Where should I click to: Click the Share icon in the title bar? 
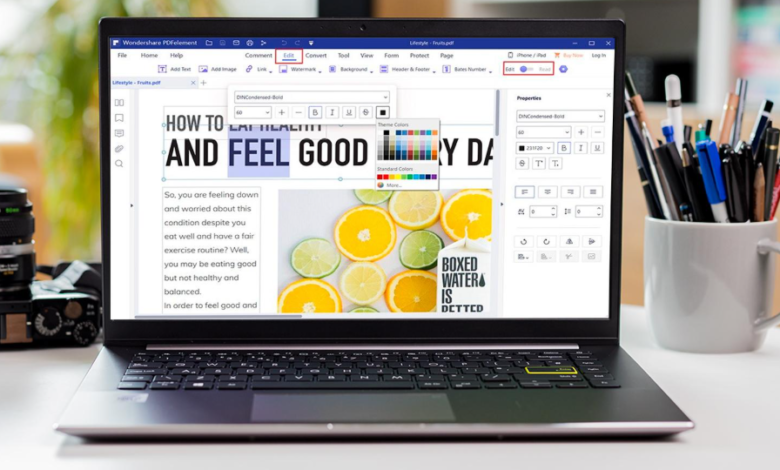pos(264,43)
